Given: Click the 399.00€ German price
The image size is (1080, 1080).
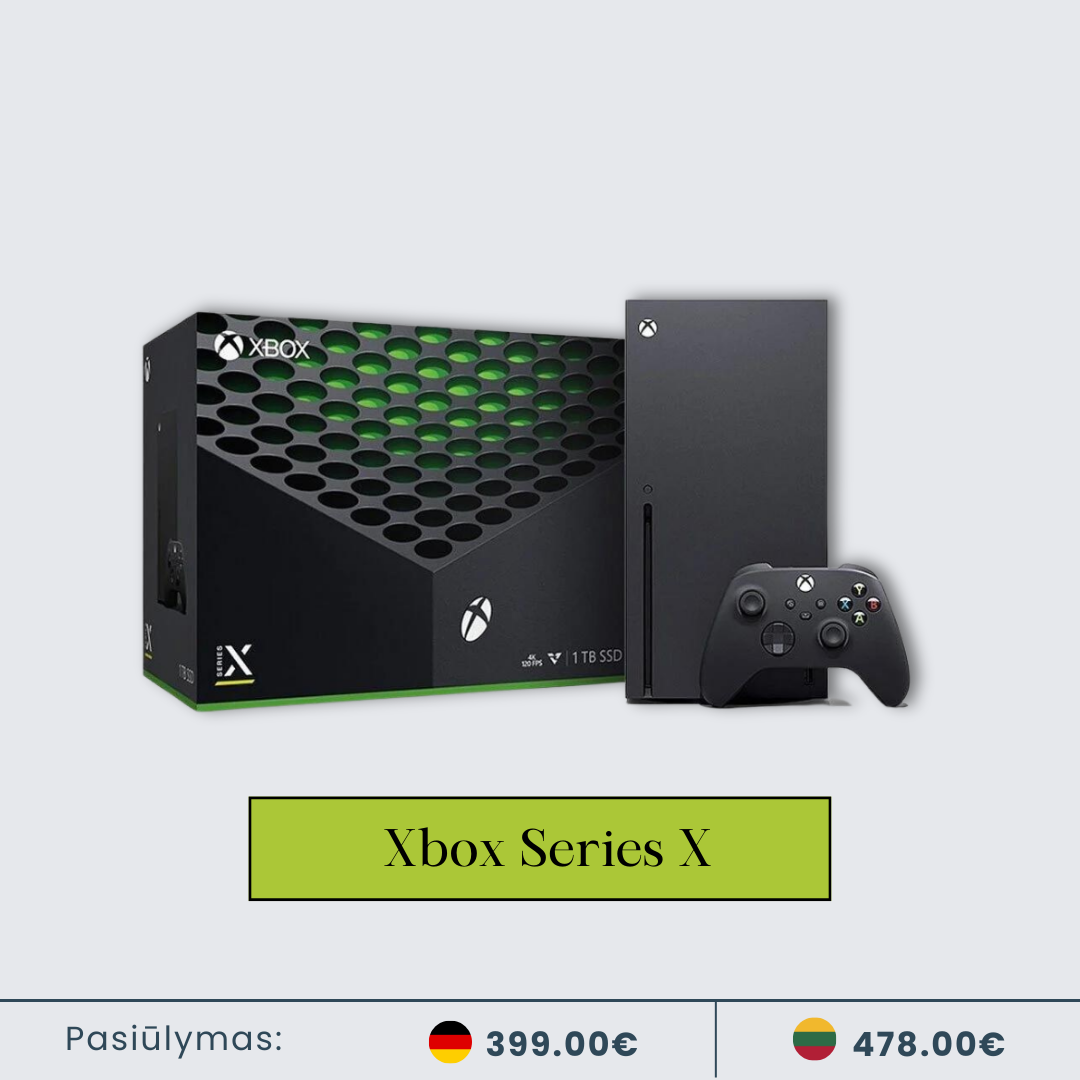Looking at the screenshot, I should [562, 1043].
